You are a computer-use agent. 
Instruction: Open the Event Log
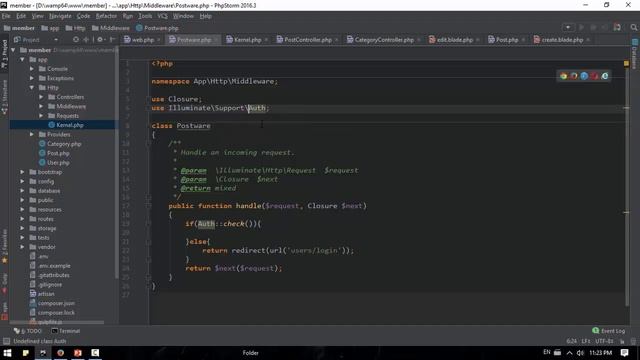coord(609,331)
